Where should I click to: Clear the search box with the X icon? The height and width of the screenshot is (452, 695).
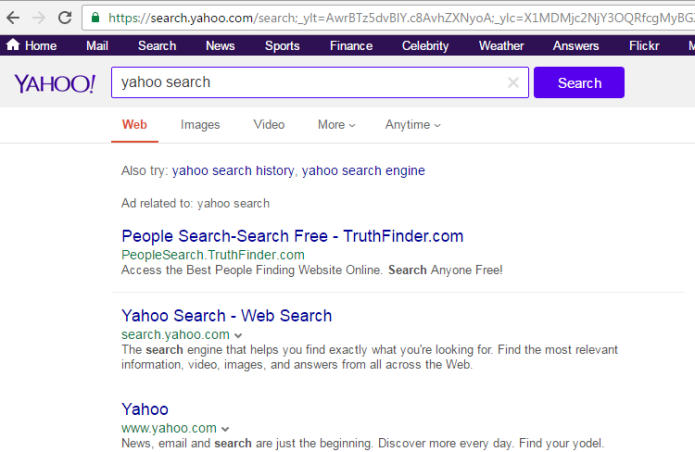(x=513, y=82)
